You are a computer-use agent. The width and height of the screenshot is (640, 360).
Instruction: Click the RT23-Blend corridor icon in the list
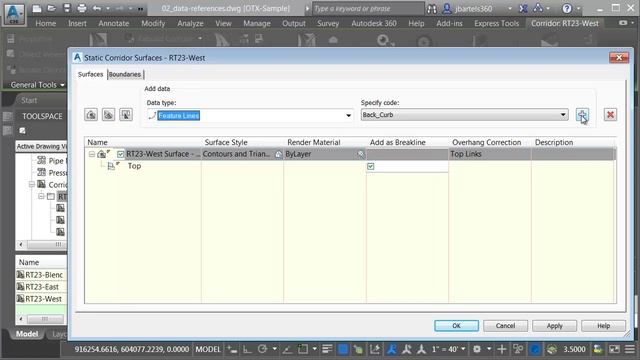tap(20, 275)
